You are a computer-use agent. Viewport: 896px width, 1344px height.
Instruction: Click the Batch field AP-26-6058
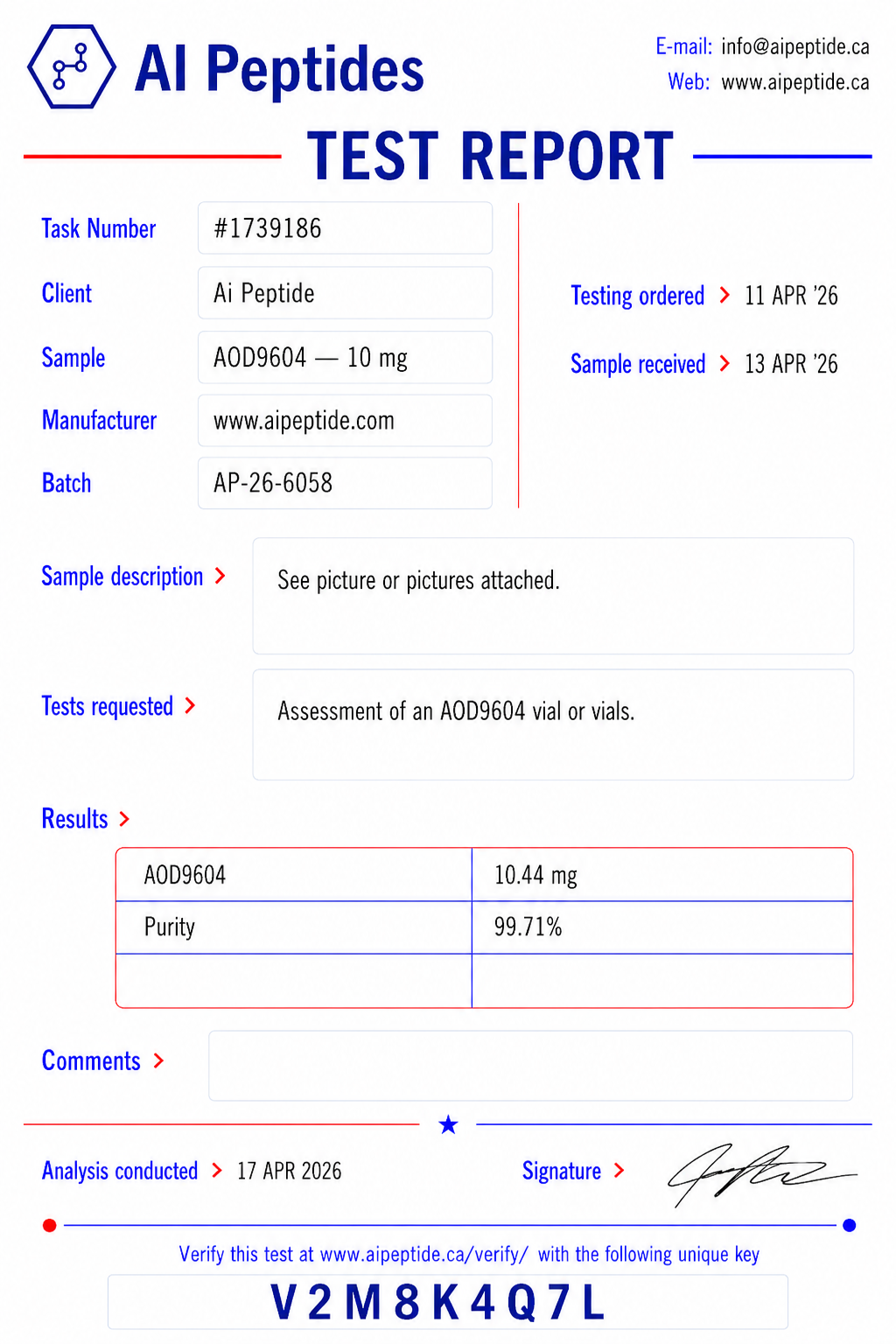click(345, 483)
